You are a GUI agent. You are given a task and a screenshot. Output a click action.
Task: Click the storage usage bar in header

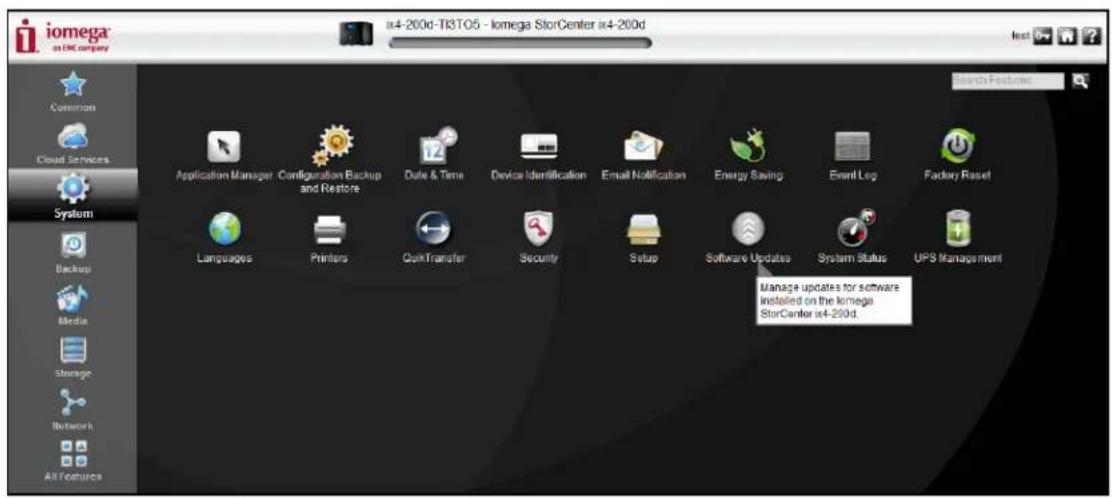coord(520,43)
